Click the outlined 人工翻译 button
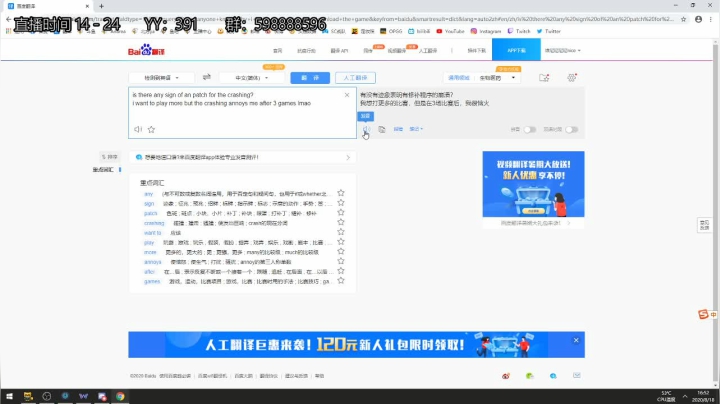 (x=355, y=78)
